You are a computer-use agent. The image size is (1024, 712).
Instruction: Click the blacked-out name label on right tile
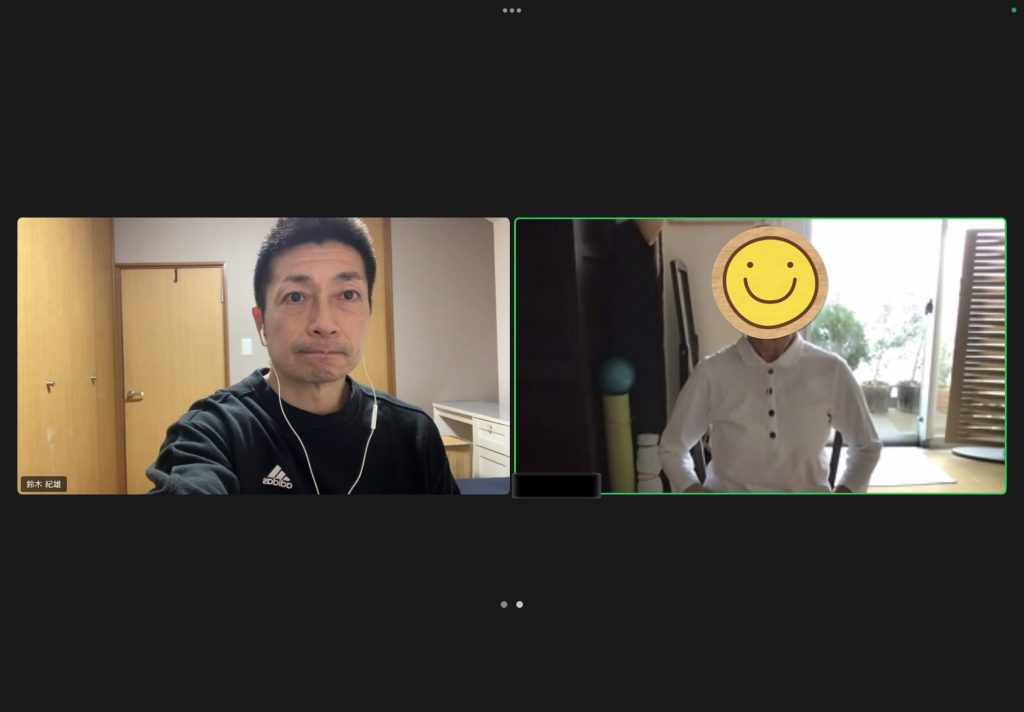556,485
